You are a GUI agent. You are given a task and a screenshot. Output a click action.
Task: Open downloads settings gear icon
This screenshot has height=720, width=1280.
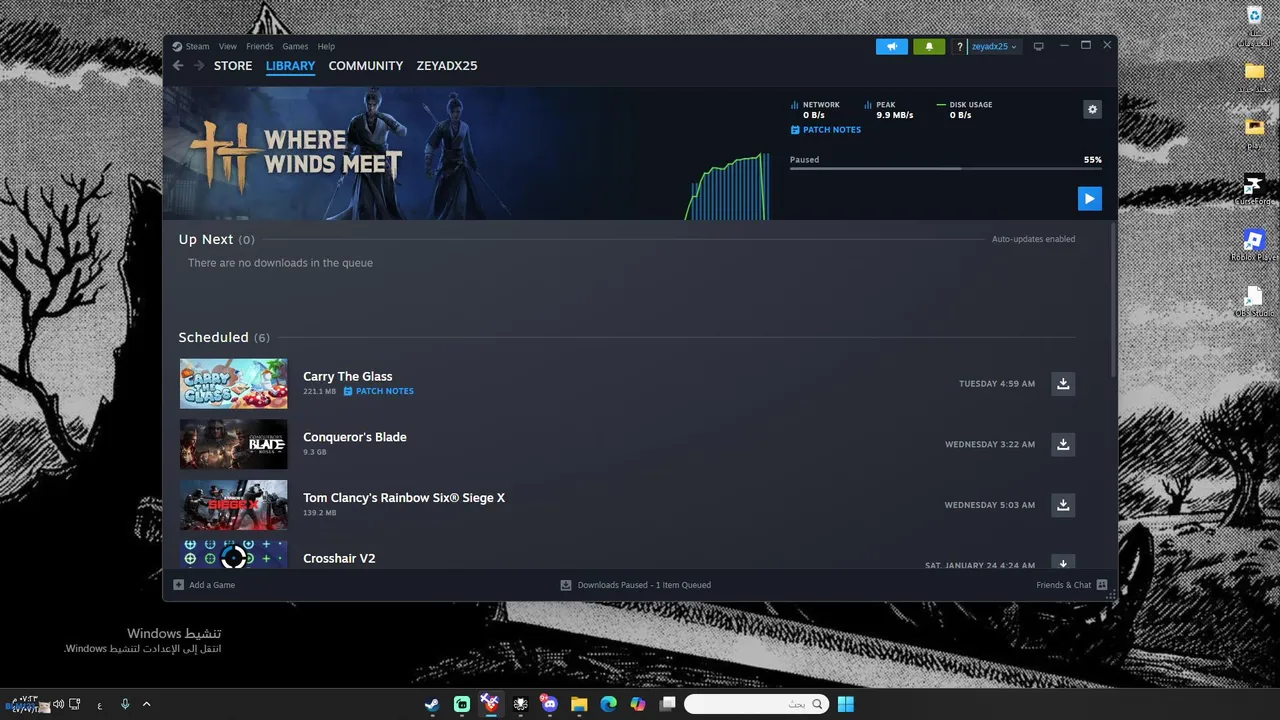click(x=1092, y=110)
